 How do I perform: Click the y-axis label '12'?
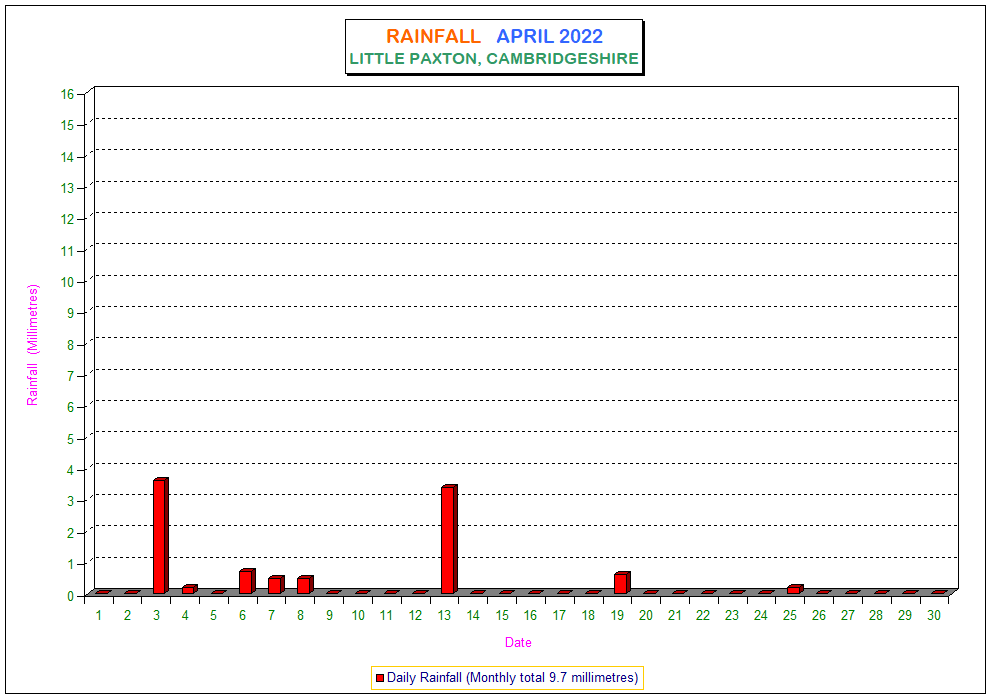[68, 220]
